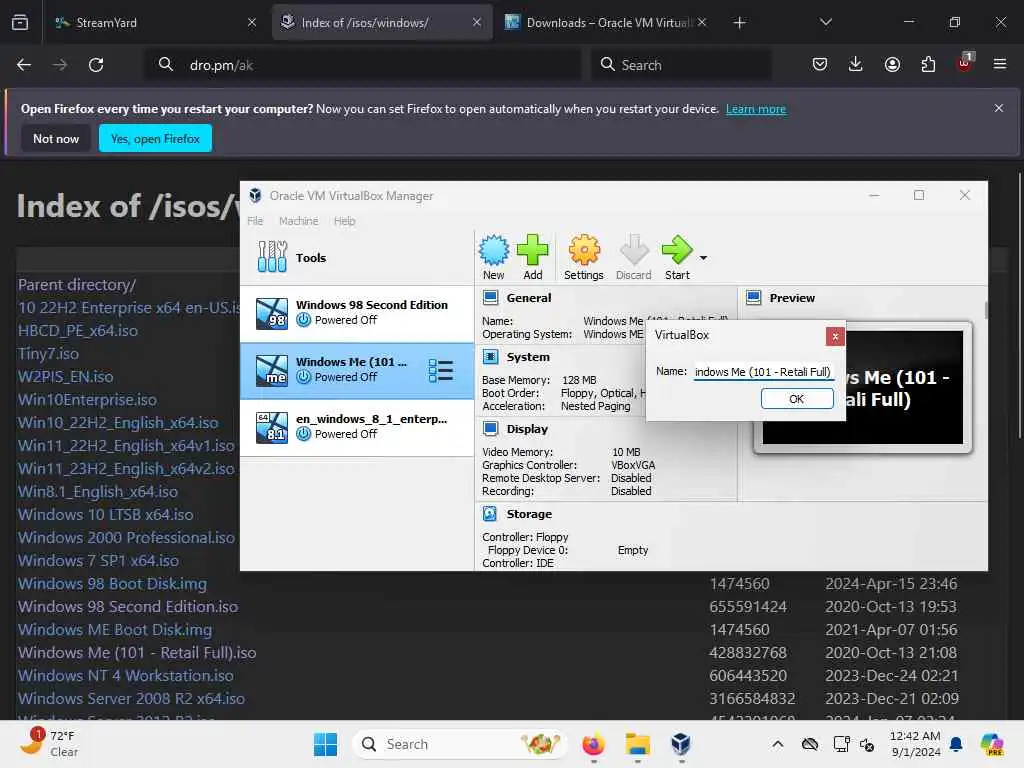Click the System section chip icon
The height and width of the screenshot is (768, 1024).
coord(490,357)
